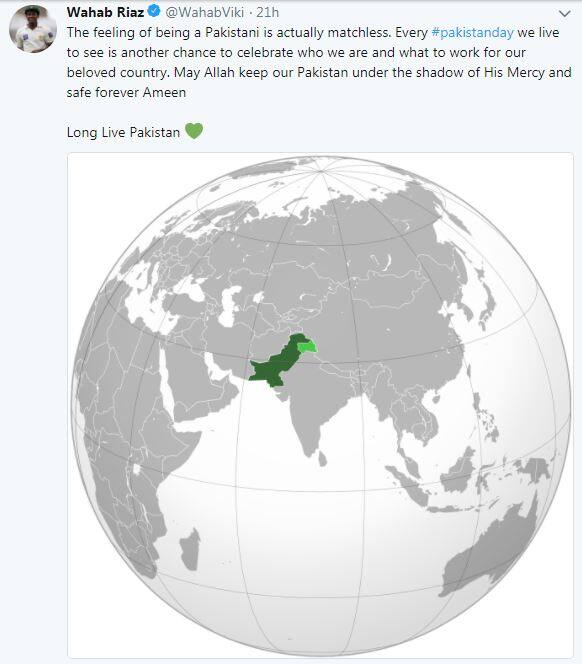Click Madagascar island on the globe image
Screen dimensions: 582x664
[191, 550]
